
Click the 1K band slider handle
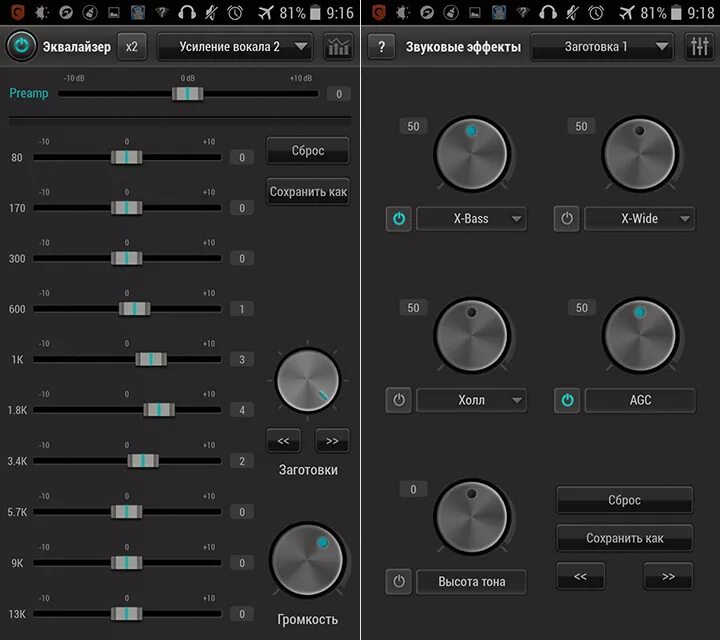point(151,359)
